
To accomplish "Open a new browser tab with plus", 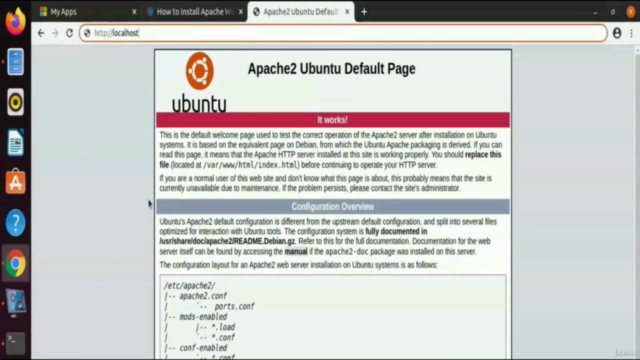I will 364,12.
